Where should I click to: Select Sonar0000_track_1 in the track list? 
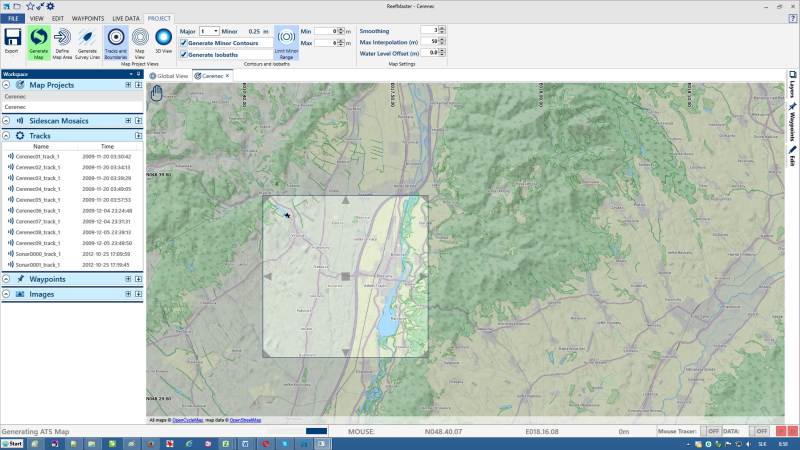coord(38,254)
